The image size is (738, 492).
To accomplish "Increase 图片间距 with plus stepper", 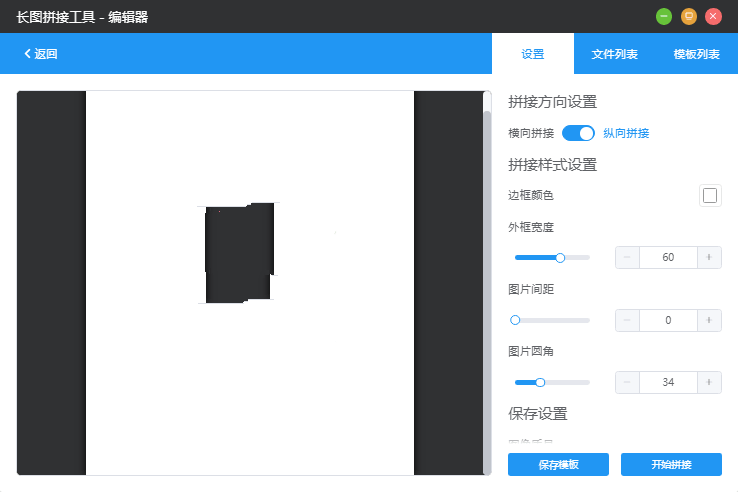I will pyautogui.click(x=709, y=320).
